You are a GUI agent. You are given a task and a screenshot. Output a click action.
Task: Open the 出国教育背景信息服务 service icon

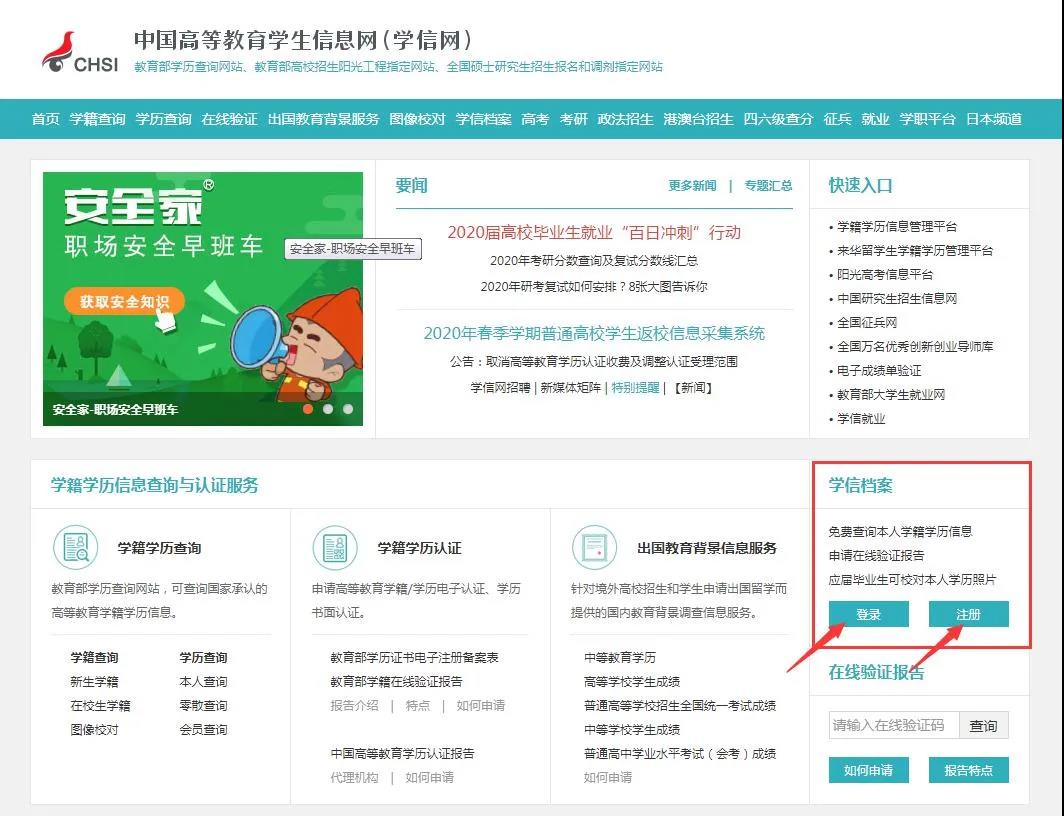pos(593,547)
